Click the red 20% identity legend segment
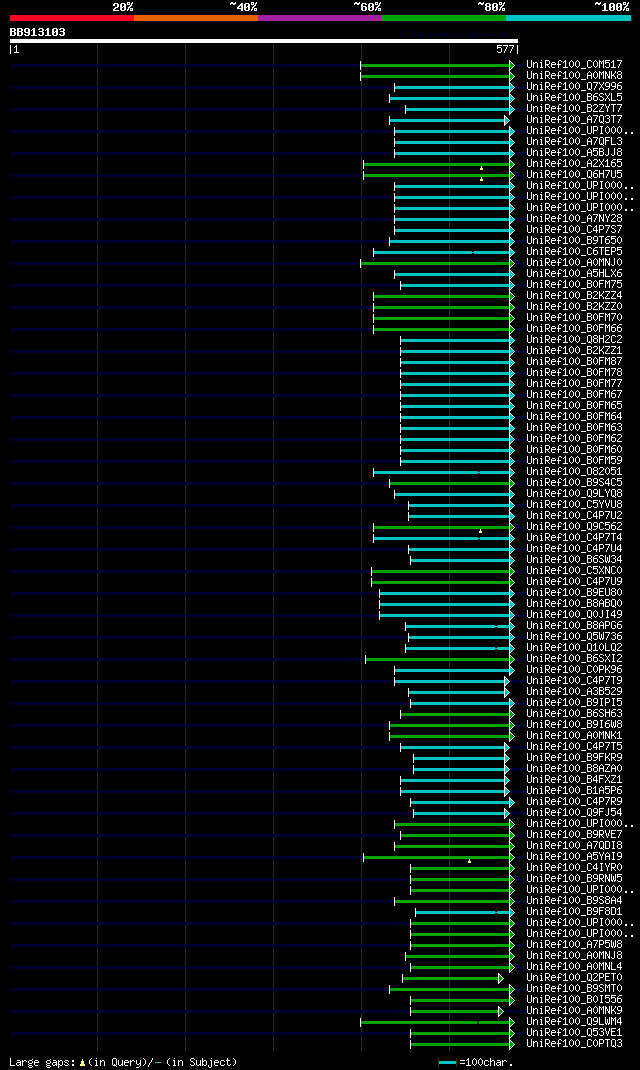Viewport: 640px width, 1070px height. 72,18
